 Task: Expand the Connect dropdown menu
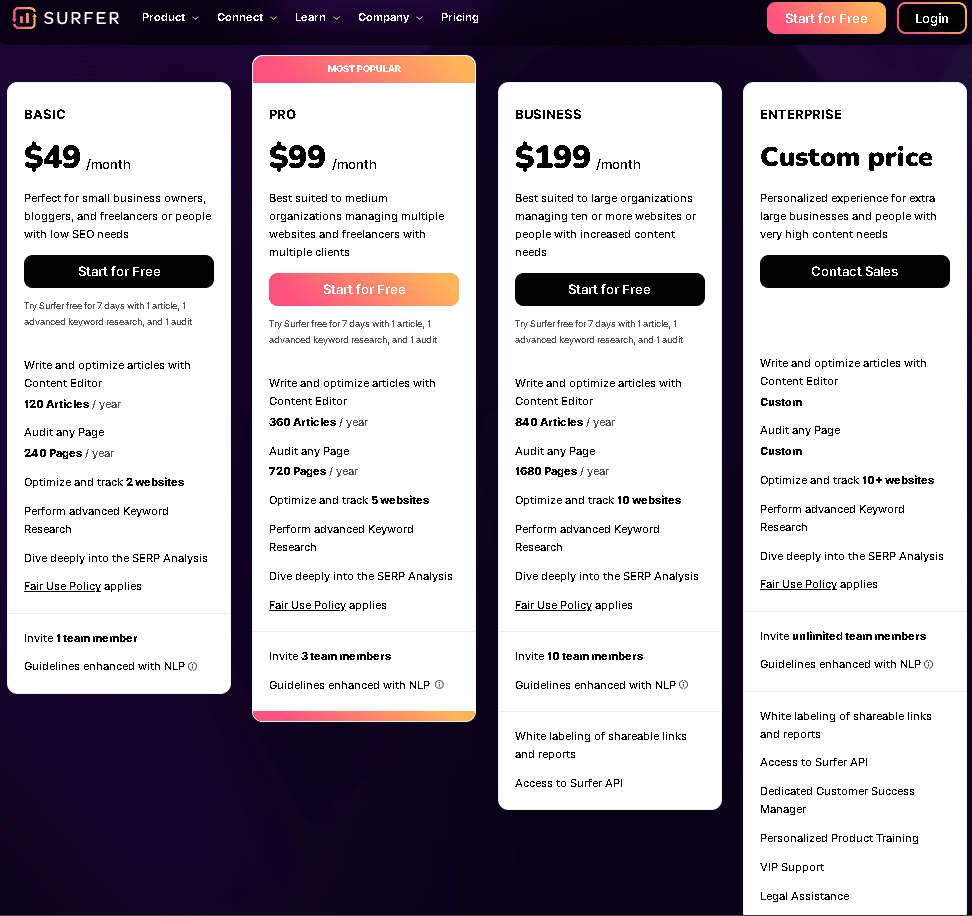247,17
